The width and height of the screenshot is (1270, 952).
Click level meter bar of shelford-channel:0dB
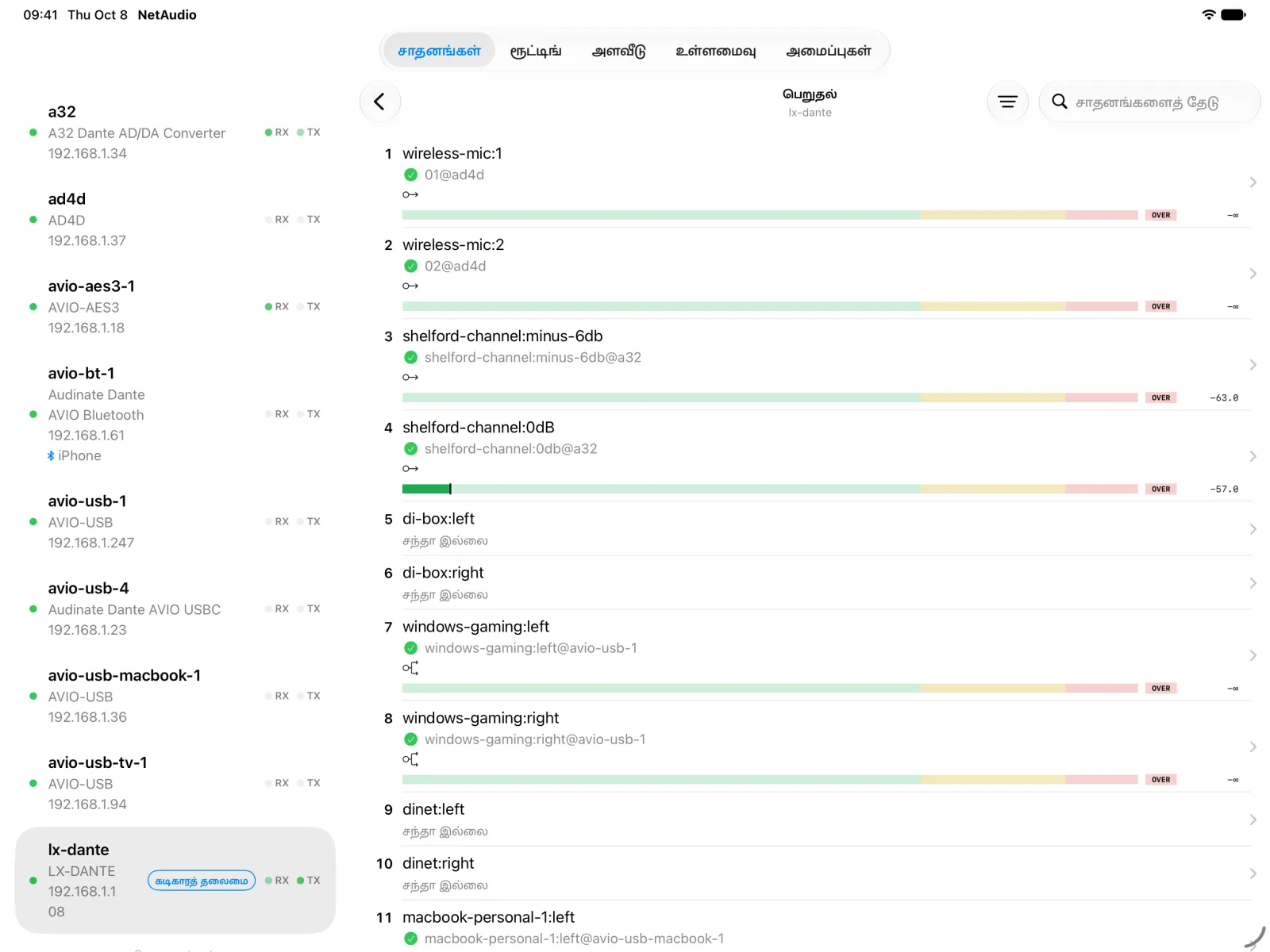pos(770,489)
